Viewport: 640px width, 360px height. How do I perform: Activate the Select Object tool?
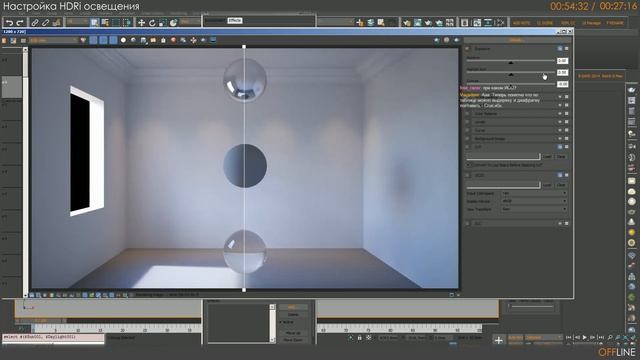95,23
